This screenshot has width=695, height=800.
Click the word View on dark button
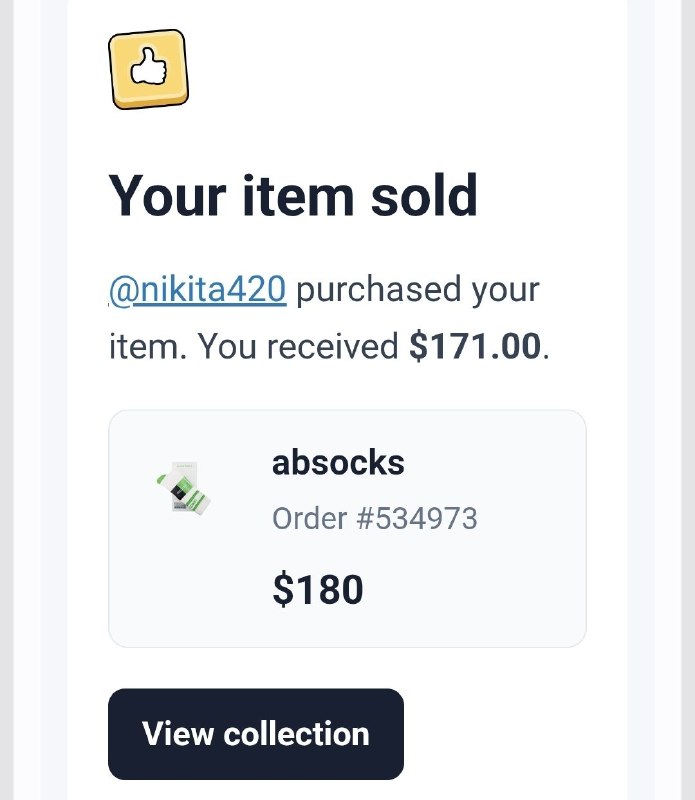[178, 734]
